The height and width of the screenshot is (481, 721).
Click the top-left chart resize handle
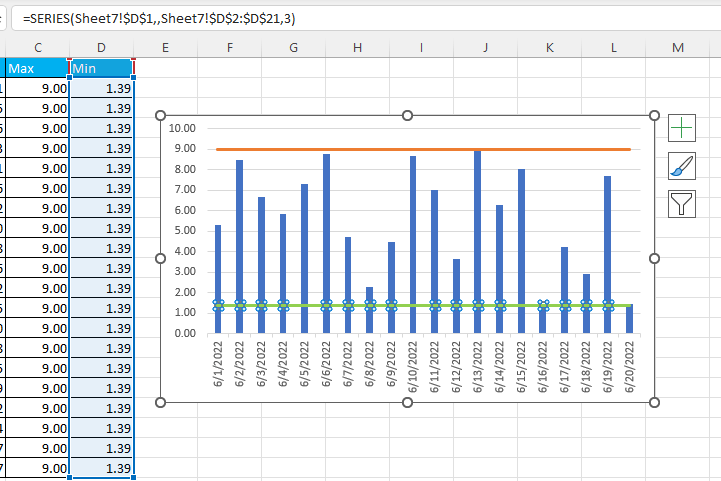pos(160,115)
